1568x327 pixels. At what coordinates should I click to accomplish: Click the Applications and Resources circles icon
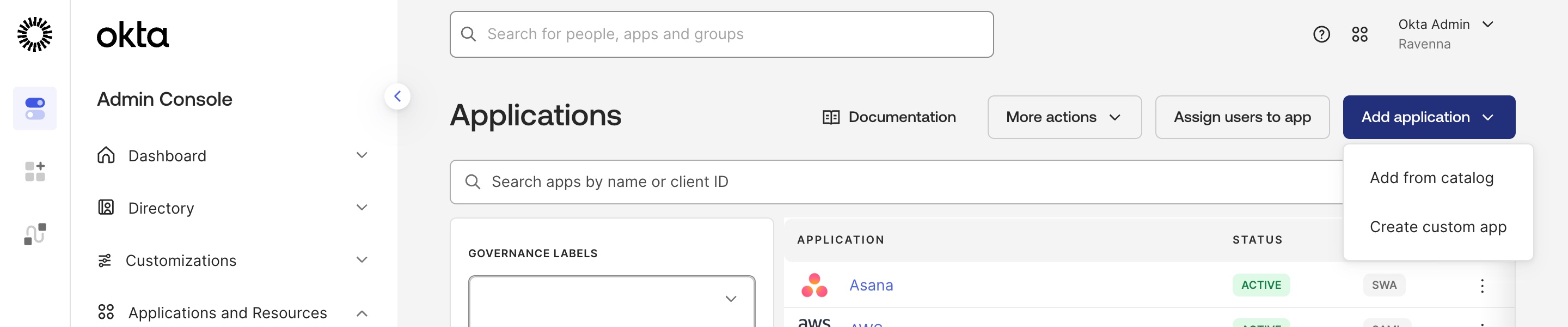click(106, 312)
